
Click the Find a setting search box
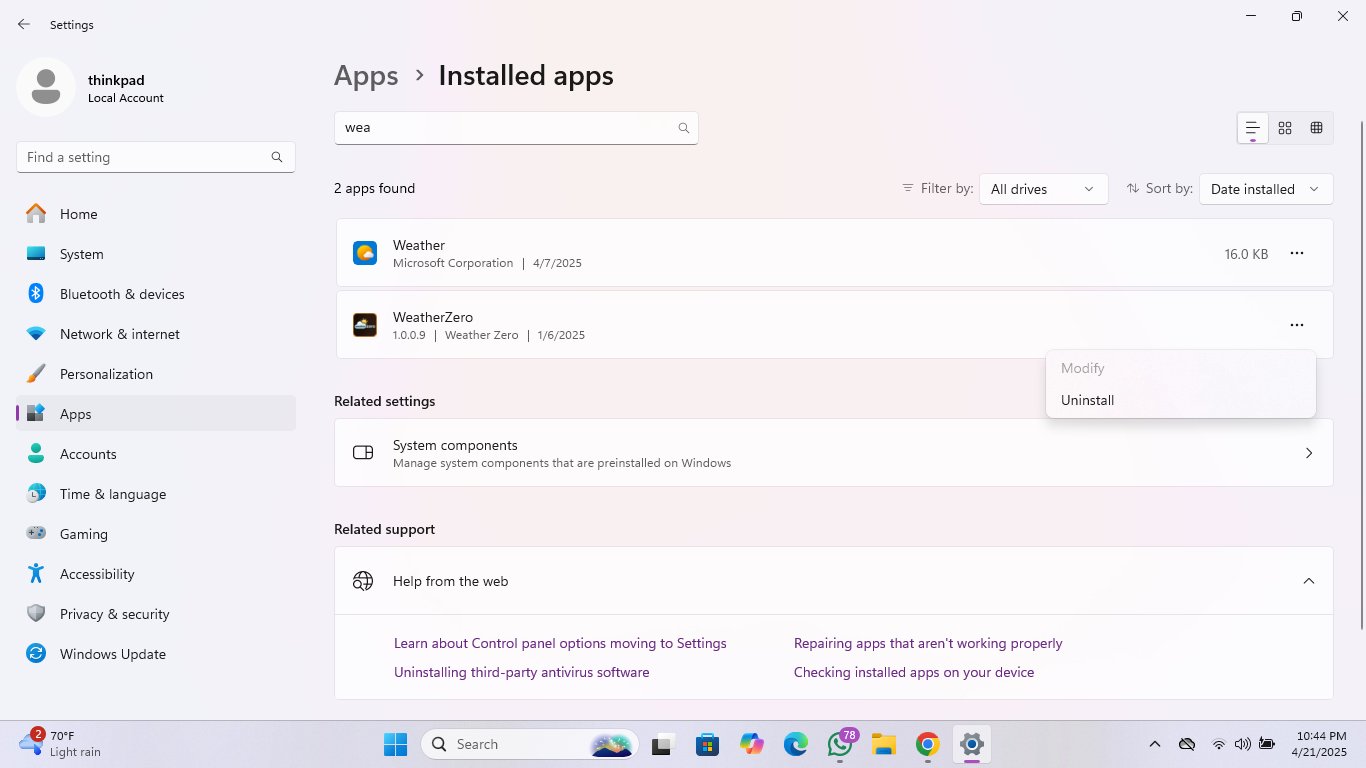tap(156, 157)
